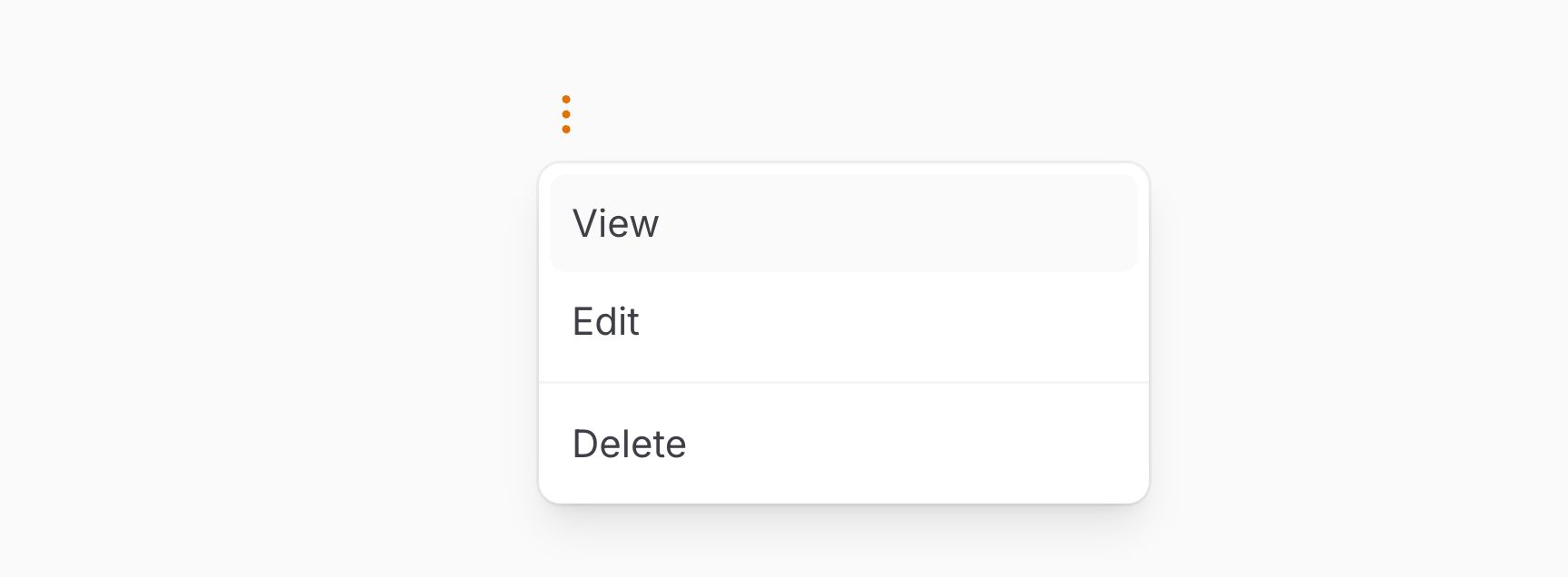Start editing by clicking Edit
The width and height of the screenshot is (1568, 577).
(x=605, y=322)
